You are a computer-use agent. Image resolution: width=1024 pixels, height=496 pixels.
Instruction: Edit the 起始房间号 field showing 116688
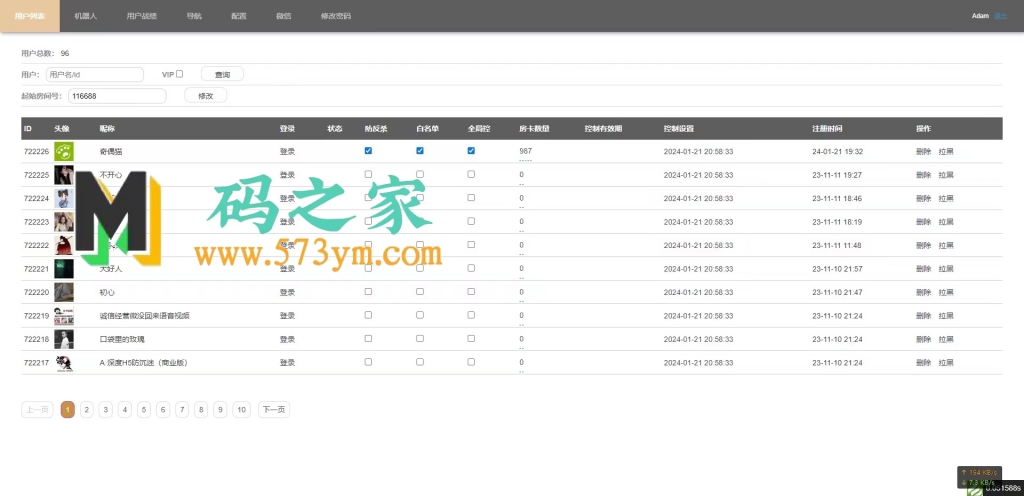[117, 95]
